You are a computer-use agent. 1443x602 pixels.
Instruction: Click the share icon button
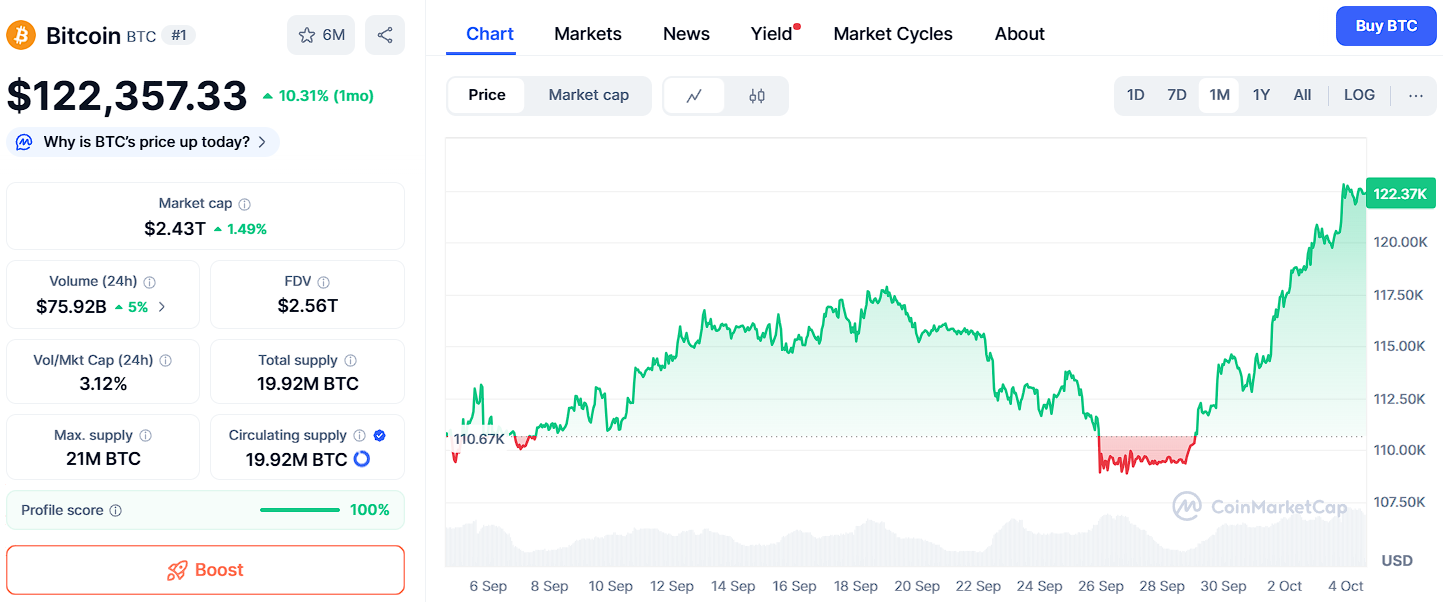pos(385,35)
